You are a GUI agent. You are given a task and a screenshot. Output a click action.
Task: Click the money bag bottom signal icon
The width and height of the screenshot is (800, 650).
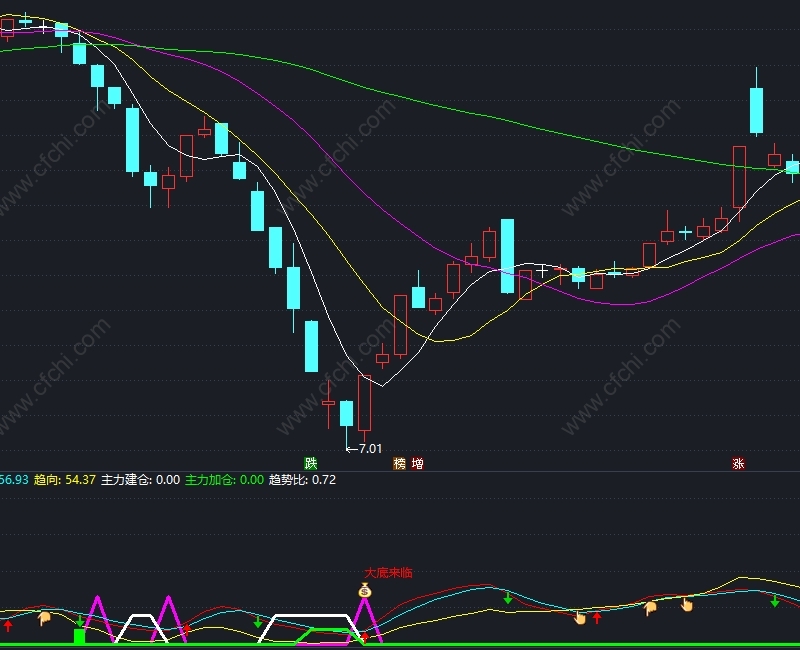tap(364, 590)
